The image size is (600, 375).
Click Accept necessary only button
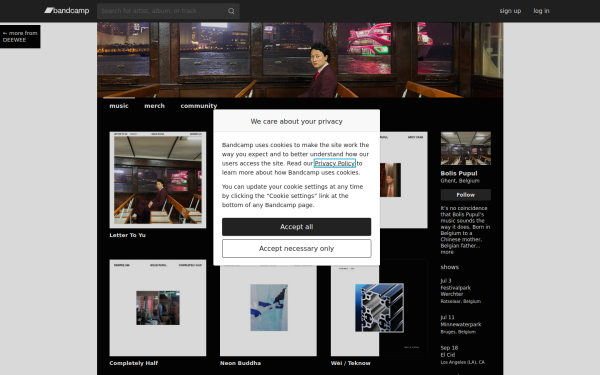click(x=297, y=249)
